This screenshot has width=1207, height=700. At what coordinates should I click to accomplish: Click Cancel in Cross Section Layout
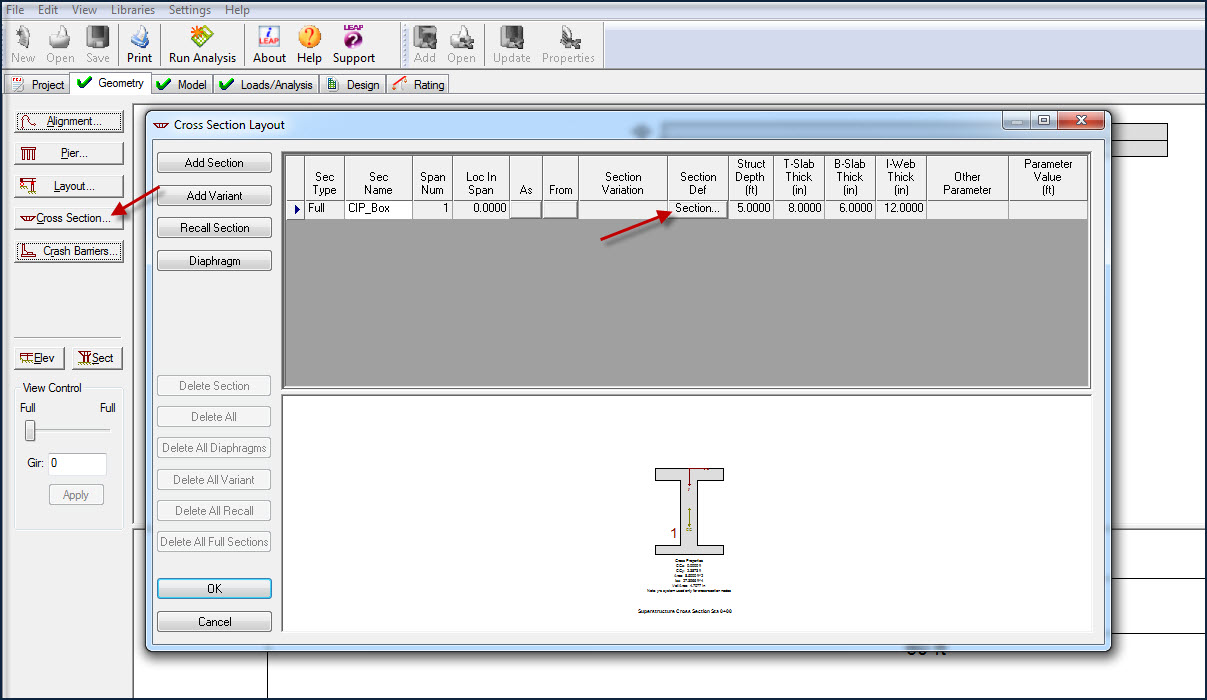214,622
